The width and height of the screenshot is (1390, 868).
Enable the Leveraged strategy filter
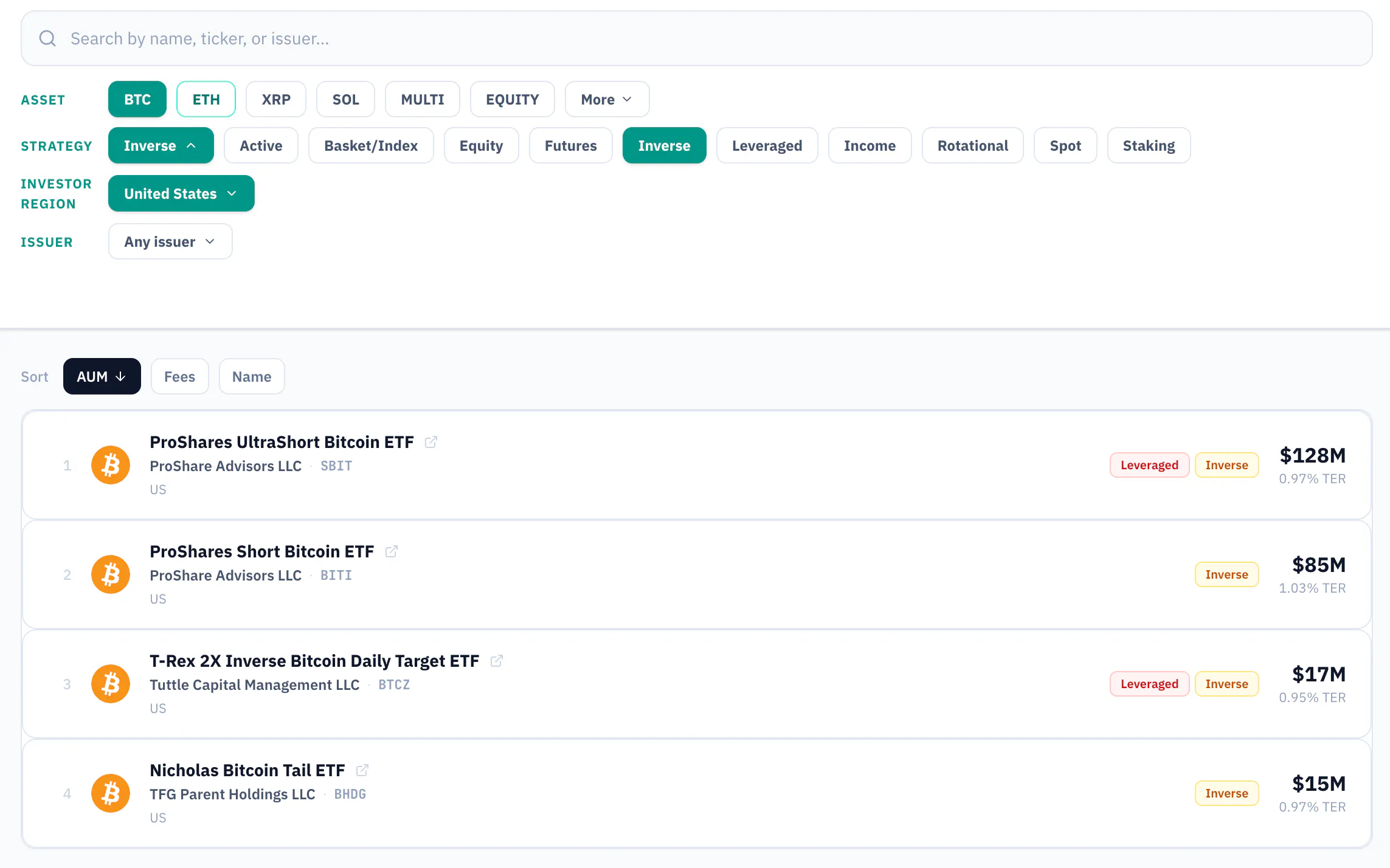coord(767,145)
